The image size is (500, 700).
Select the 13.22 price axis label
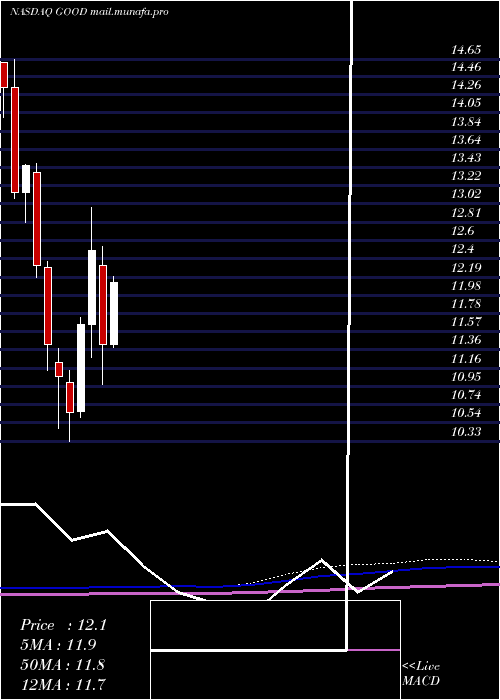click(x=466, y=176)
